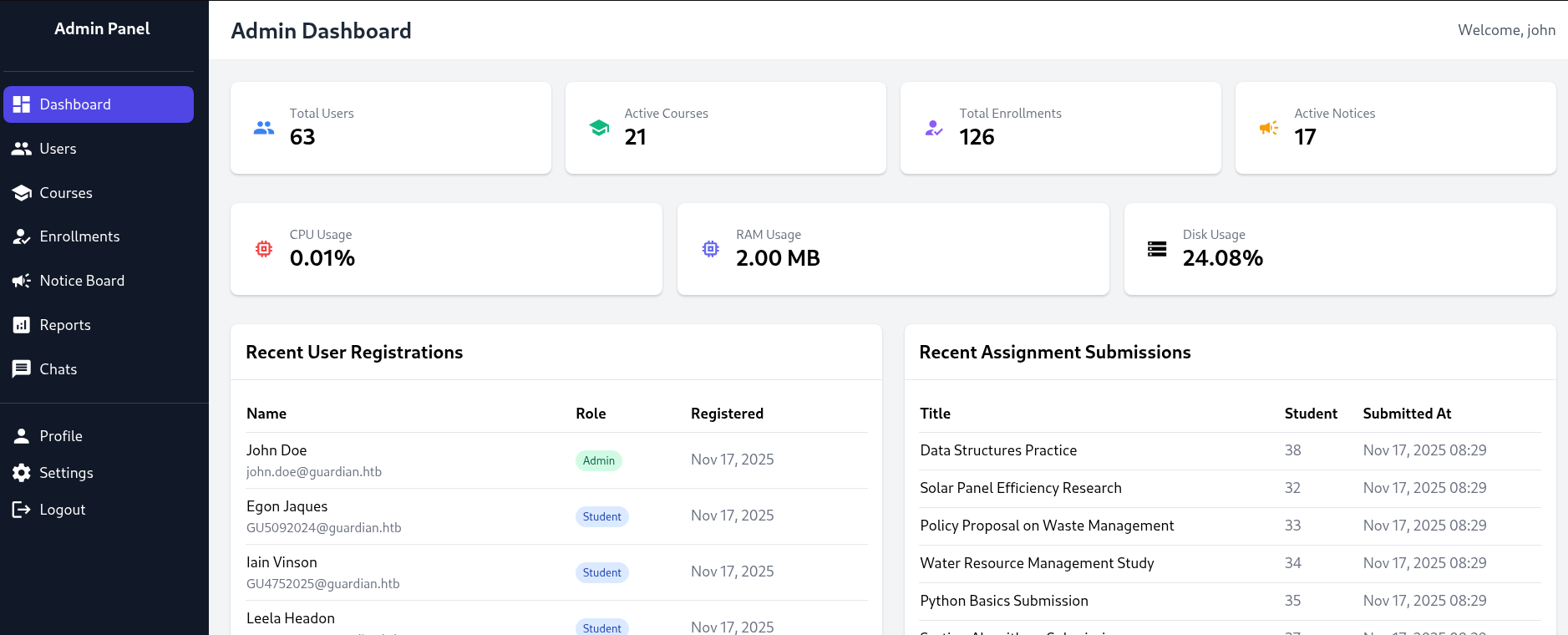Image resolution: width=1568 pixels, height=635 pixels.
Task: Click the red CPU Usage chip icon
Action: (264, 249)
